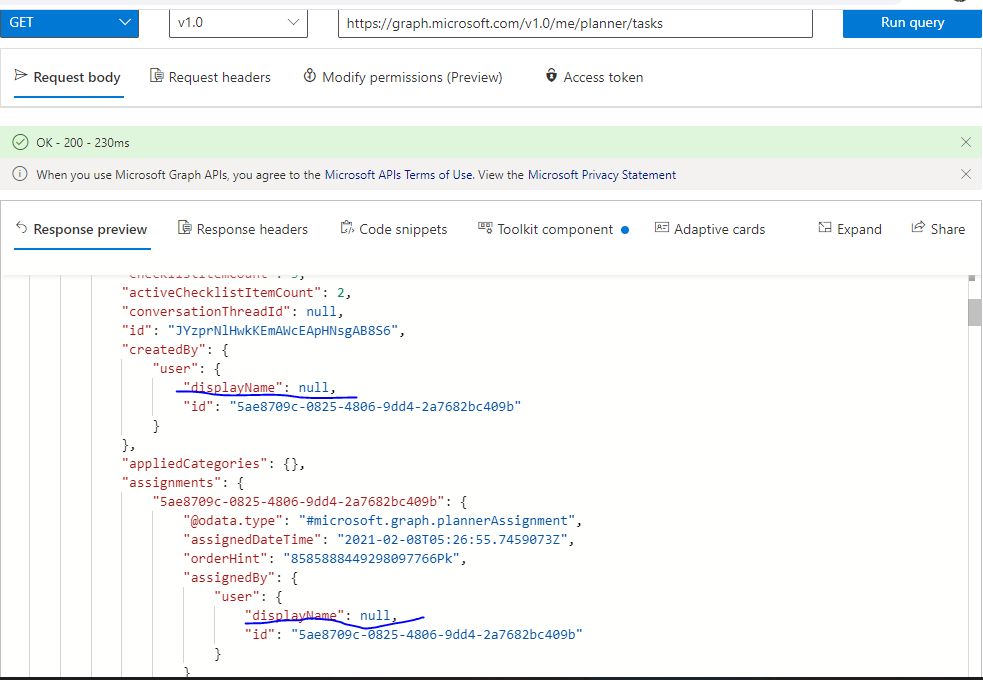This screenshot has width=983, height=680.
Task: Click the Expand button
Action: pyautogui.click(x=850, y=229)
